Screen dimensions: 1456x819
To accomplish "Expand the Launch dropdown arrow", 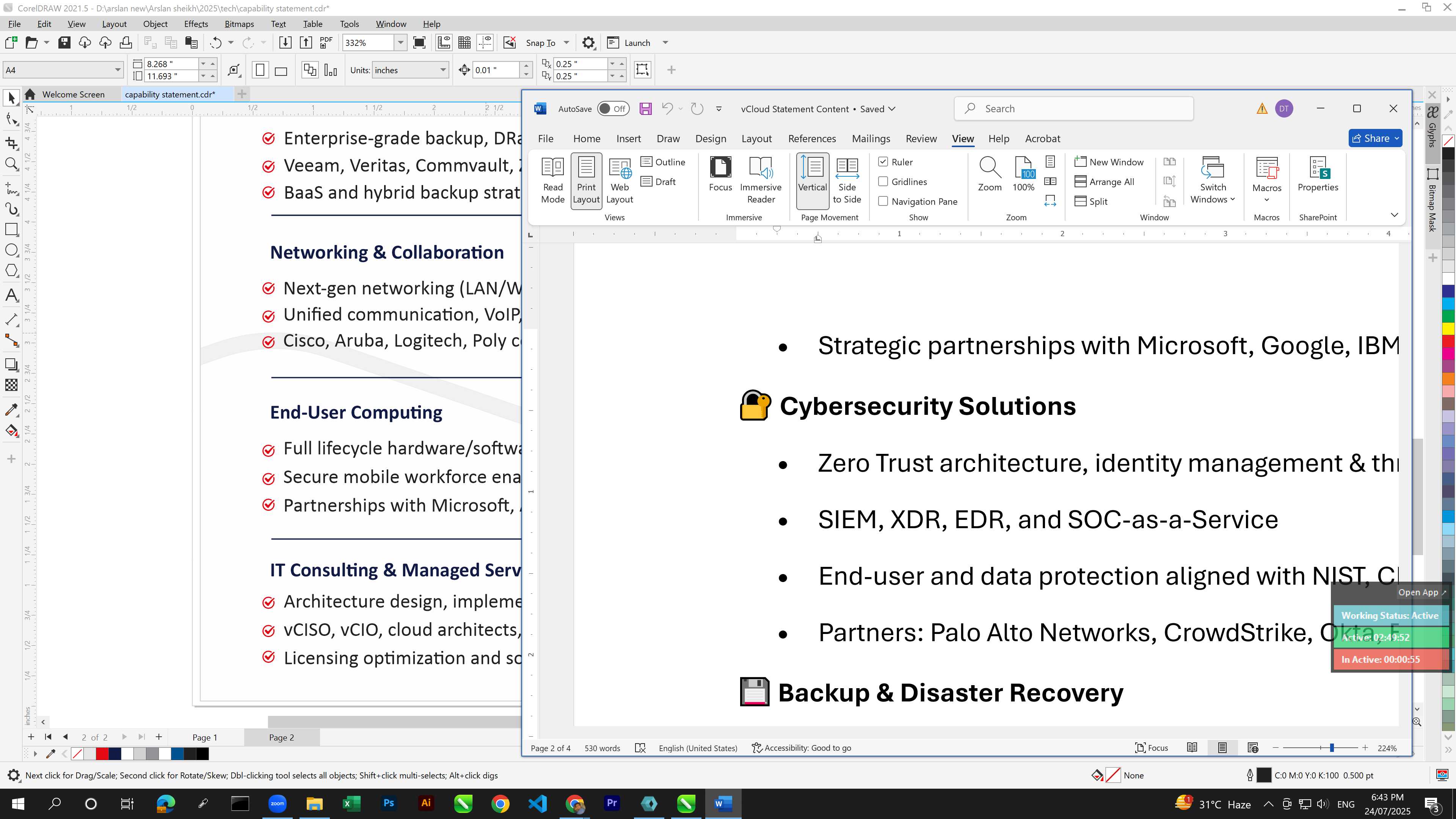I will (665, 42).
